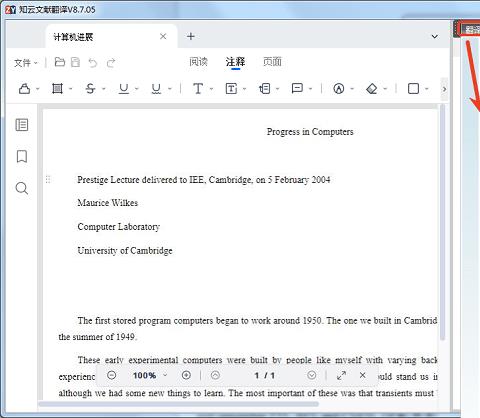This screenshot has height=418, width=480.
Task: Go to next page with down arrow
Action: [312, 375]
